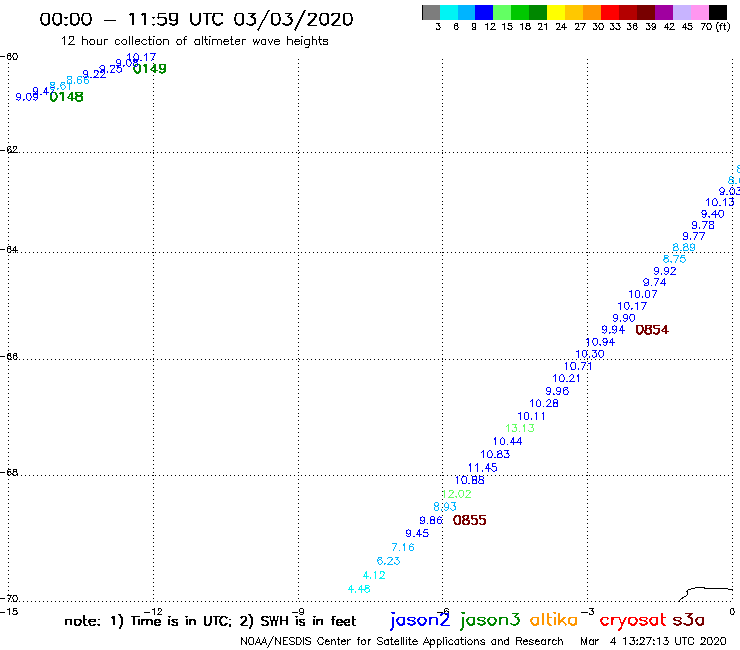
Task: Click the 10.21 wave height value
Action: click(566, 379)
